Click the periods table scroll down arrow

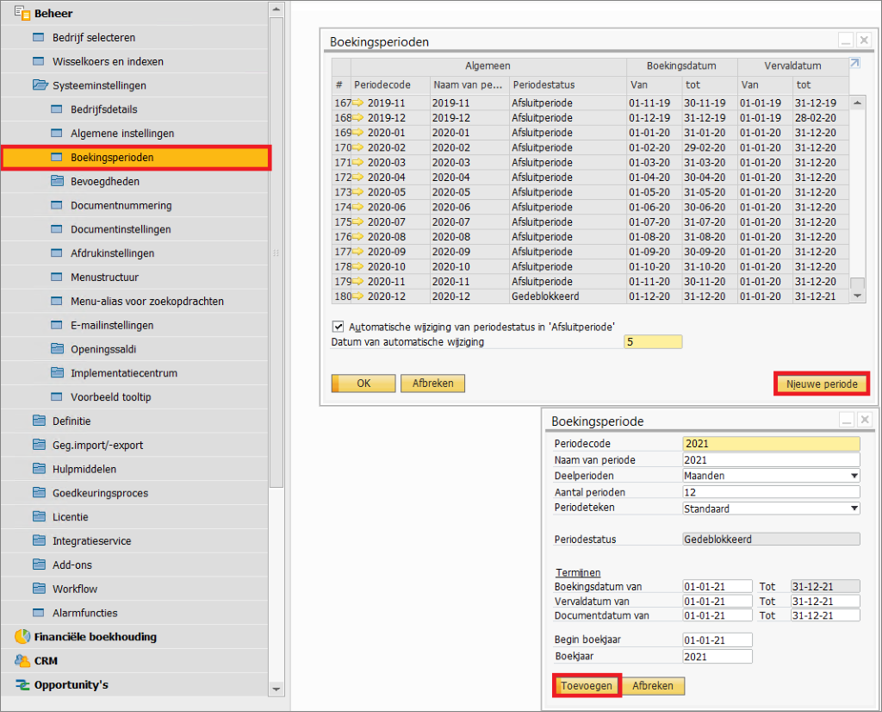(857, 296)
